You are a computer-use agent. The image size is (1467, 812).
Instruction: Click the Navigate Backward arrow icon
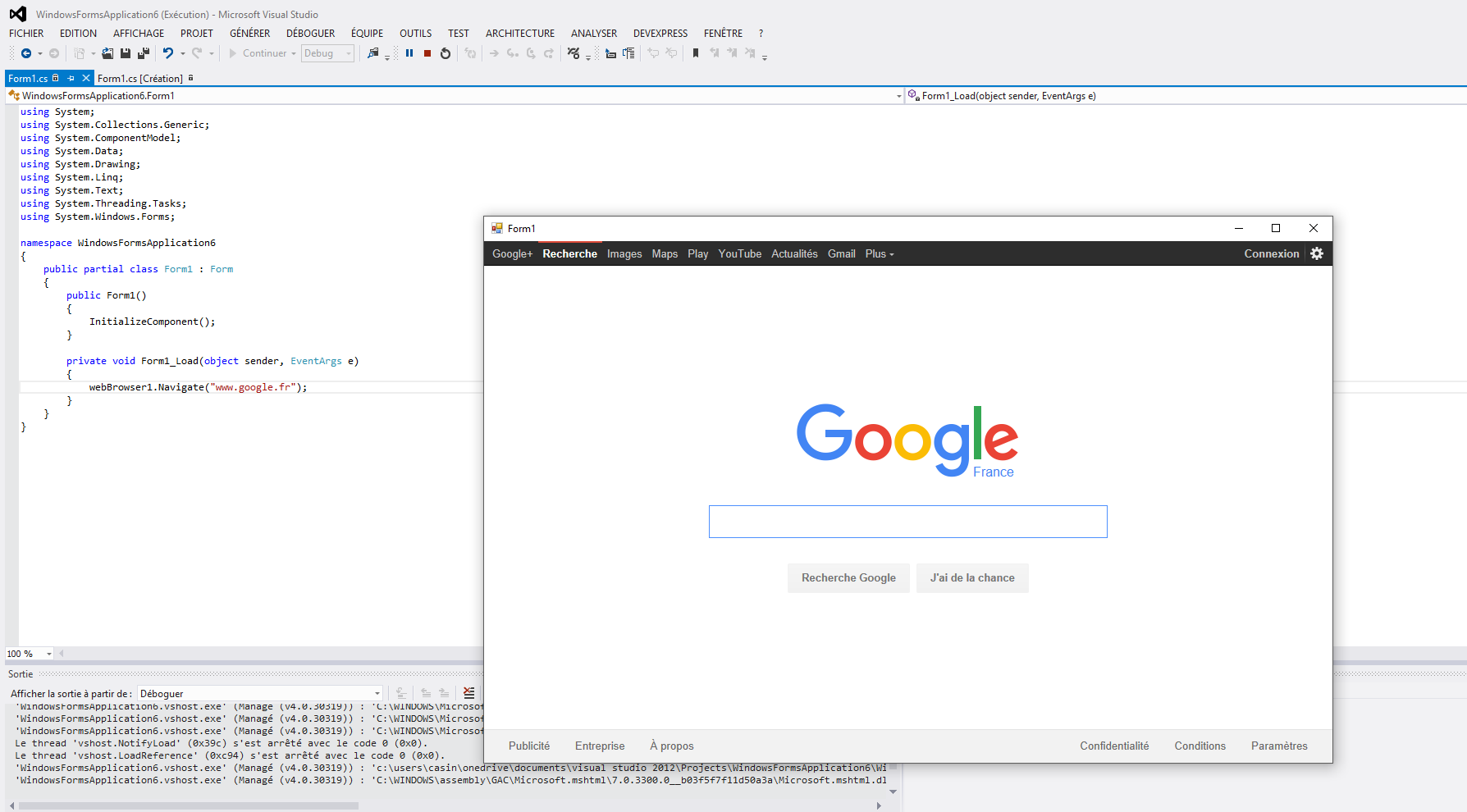[x=26, y=53]
